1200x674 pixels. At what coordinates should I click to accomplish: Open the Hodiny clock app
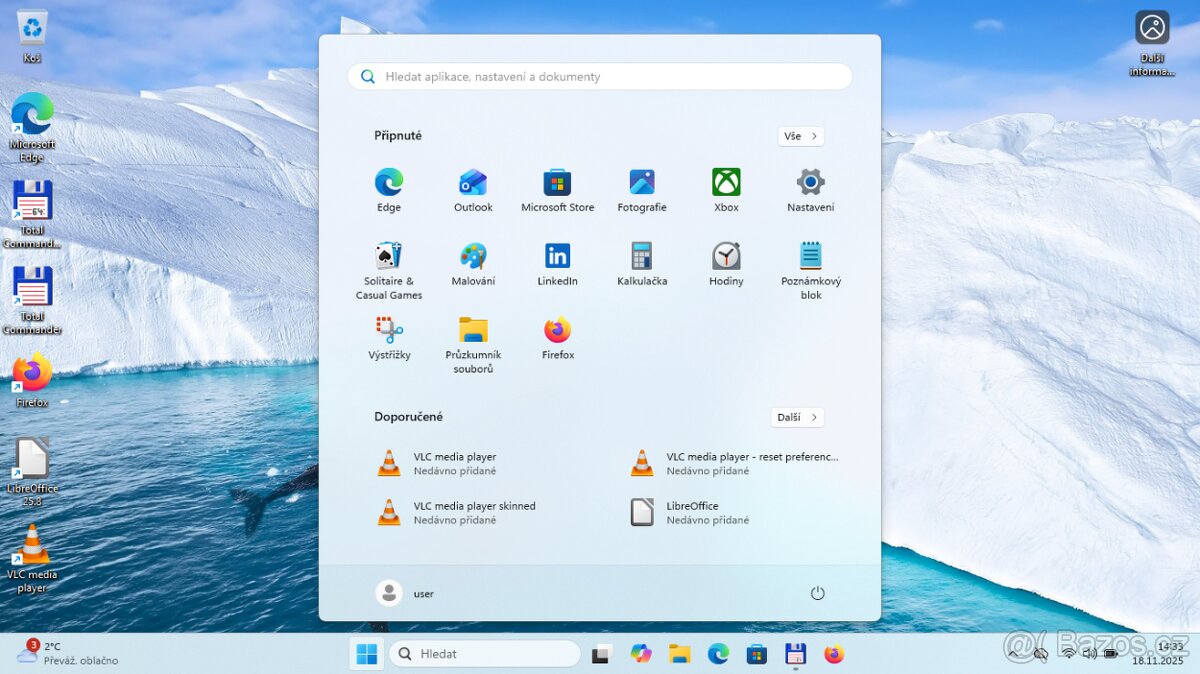(725, 257)
